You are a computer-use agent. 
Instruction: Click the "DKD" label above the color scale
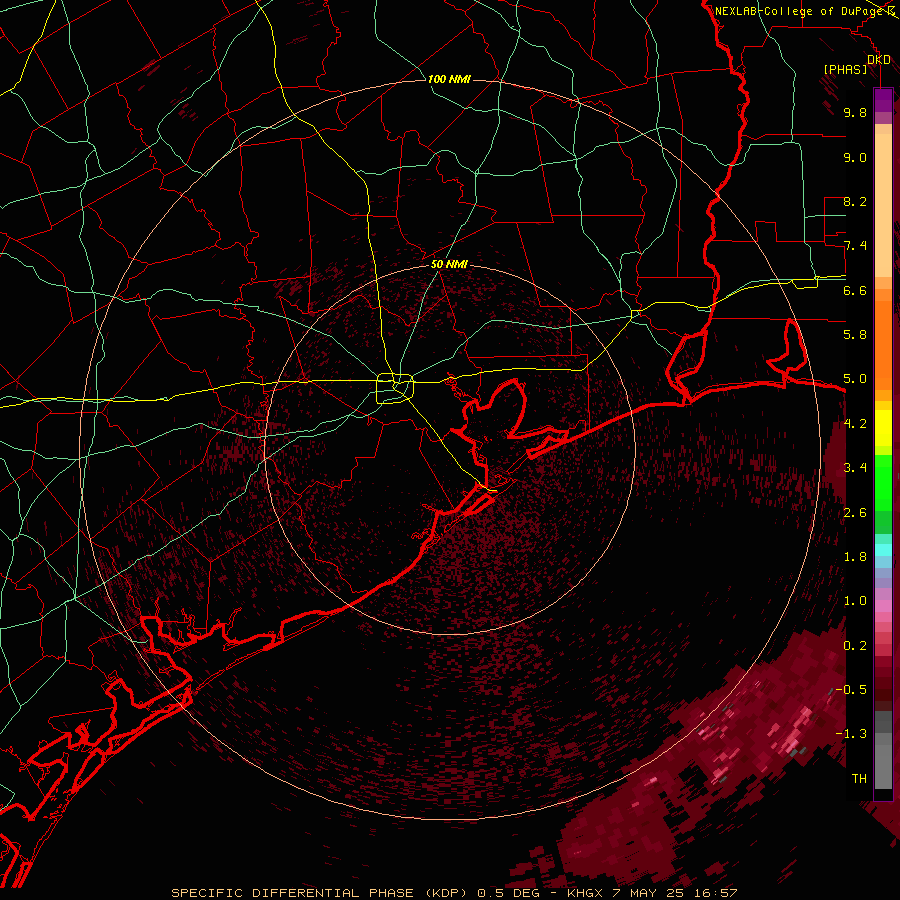coord(879,60)
